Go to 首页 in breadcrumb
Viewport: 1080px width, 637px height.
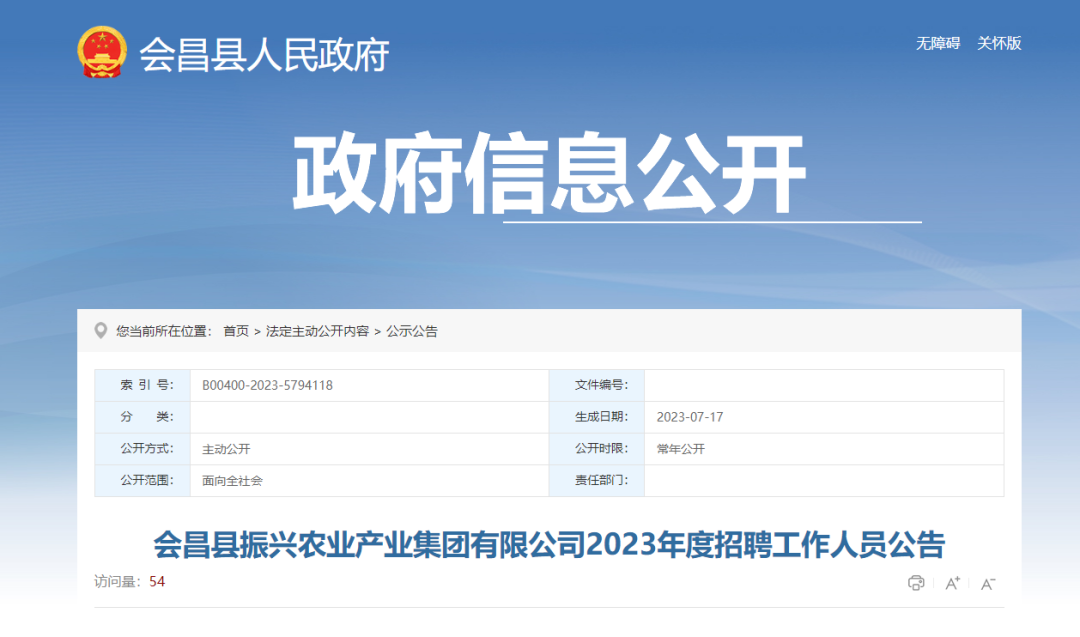(x=236, y=331)
